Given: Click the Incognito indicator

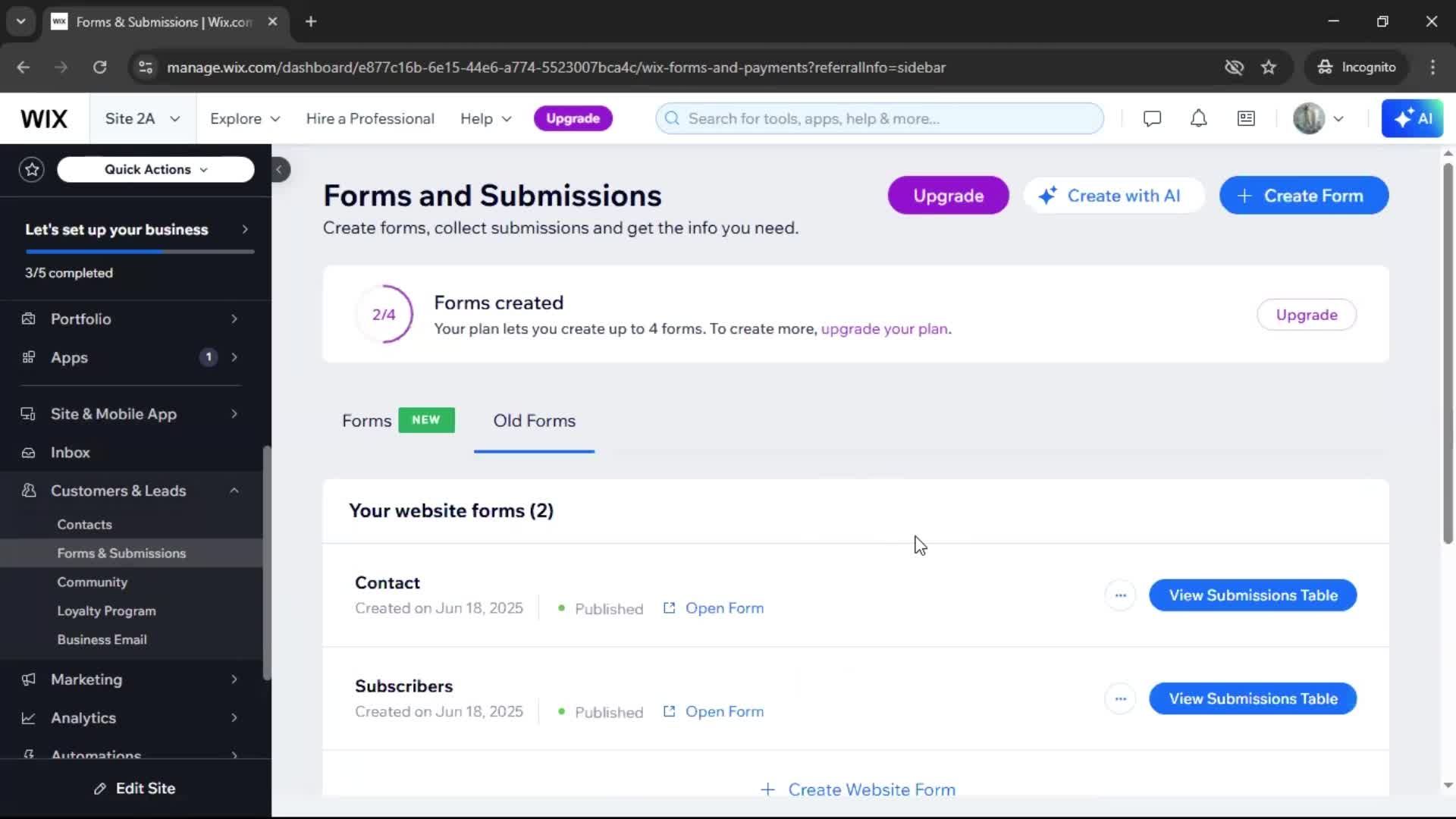Looking at the screenshot, I should [1356, 67].
